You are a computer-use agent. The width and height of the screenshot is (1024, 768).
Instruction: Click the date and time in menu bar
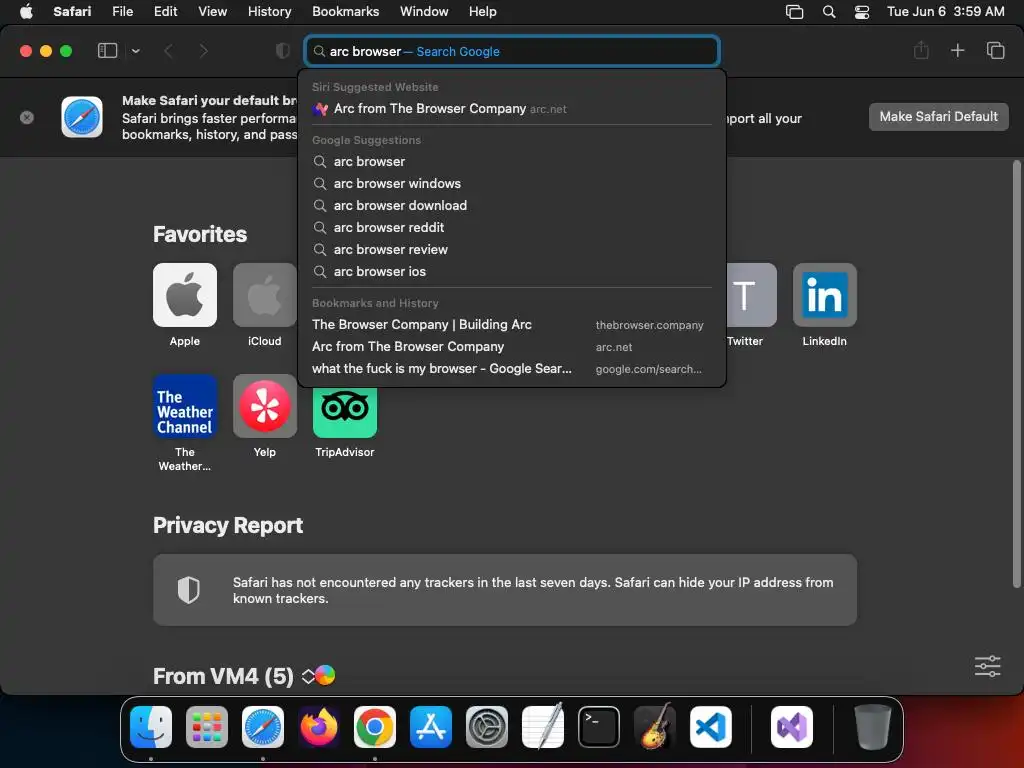tap(946, 11)
